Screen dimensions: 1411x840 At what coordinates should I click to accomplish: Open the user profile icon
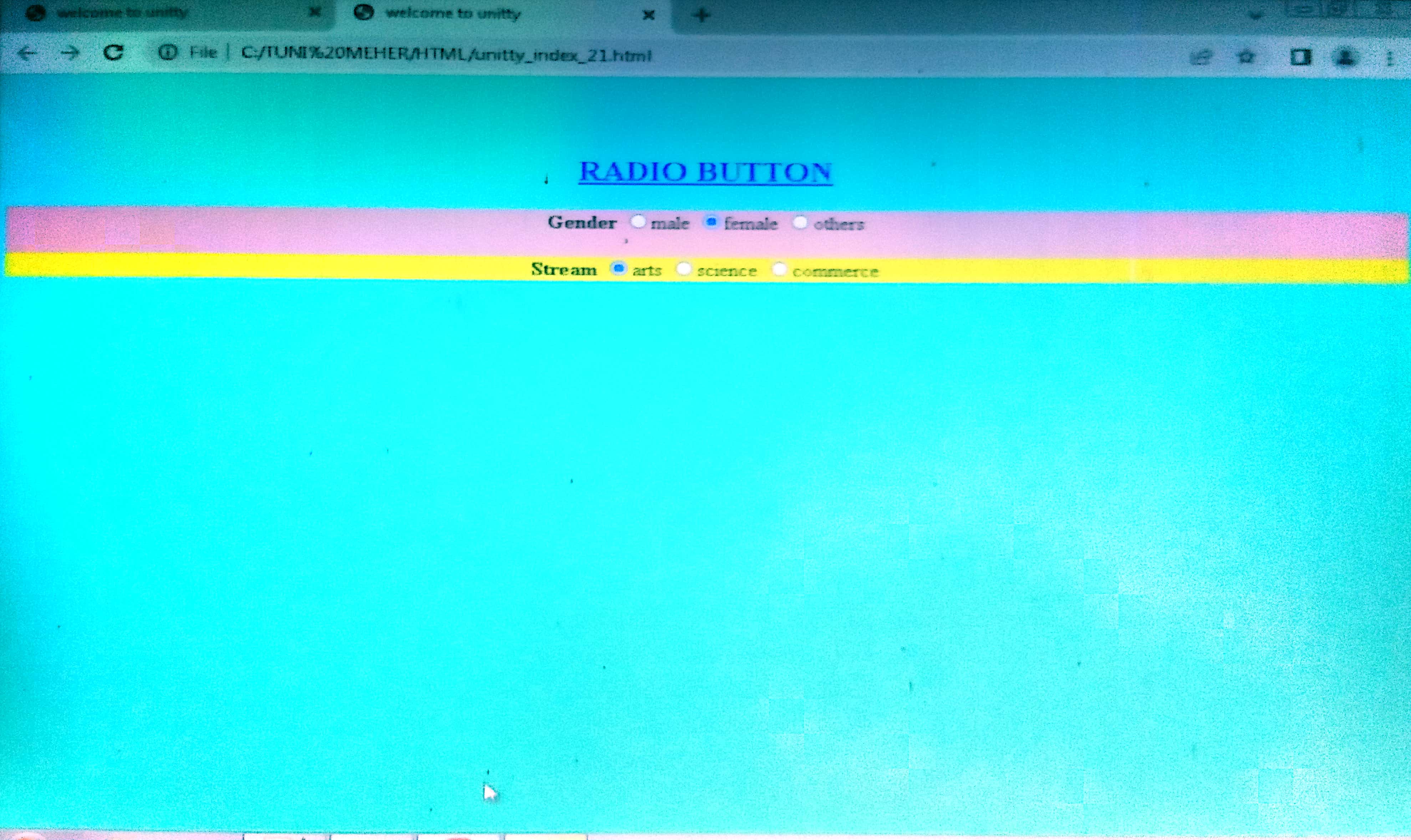coord(1346,57)
